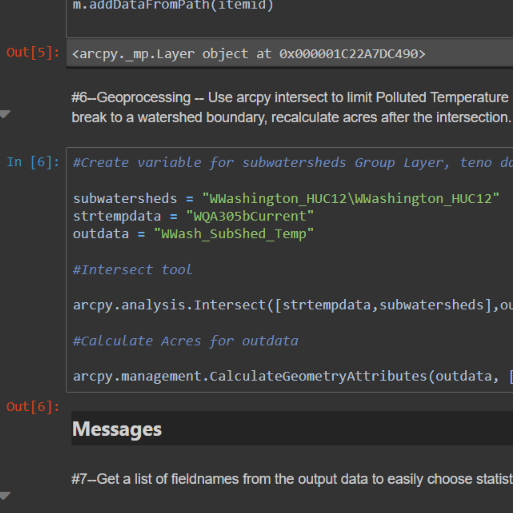Click the arcpy.analysis.Intersect code line
Image resolution: width=513 pixels, height=513 pixels.
tap(293, 305)
